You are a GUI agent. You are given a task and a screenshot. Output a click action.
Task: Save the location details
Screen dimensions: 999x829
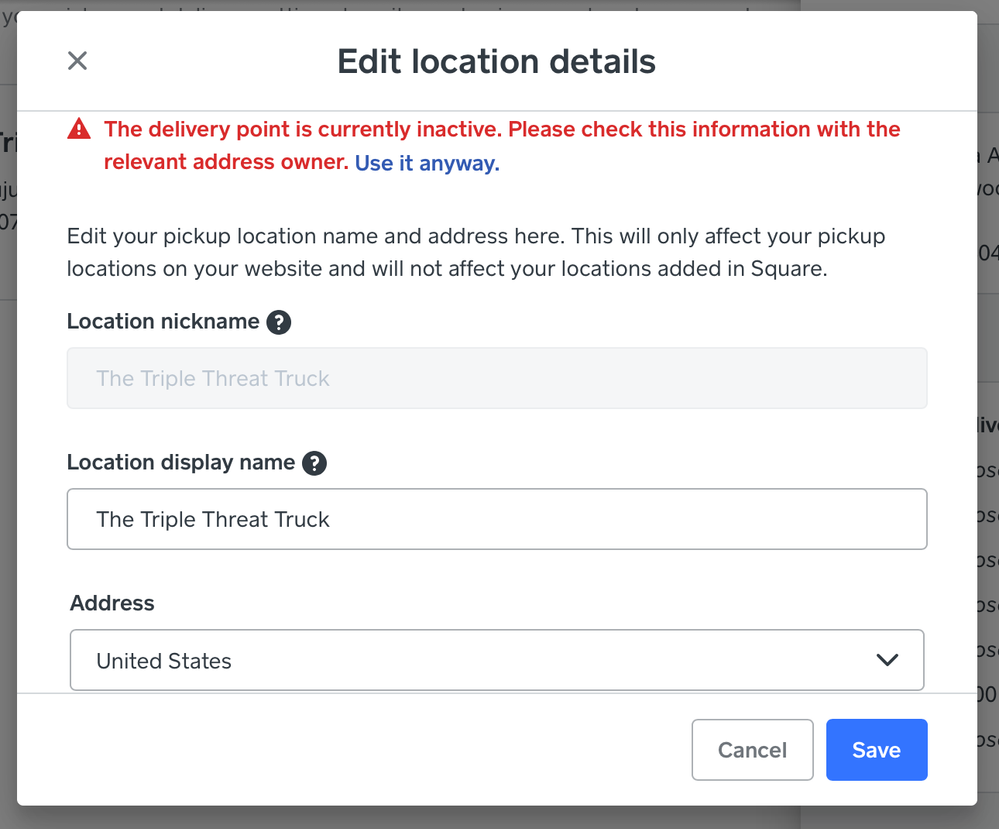876,750
